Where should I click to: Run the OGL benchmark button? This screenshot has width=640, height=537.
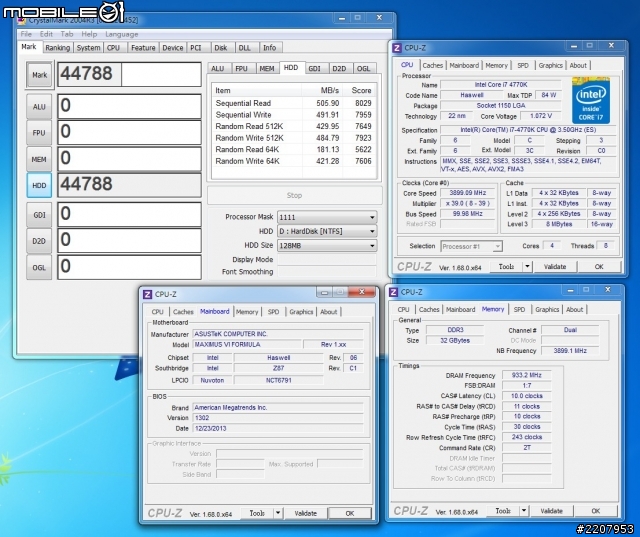coord(39,267)
